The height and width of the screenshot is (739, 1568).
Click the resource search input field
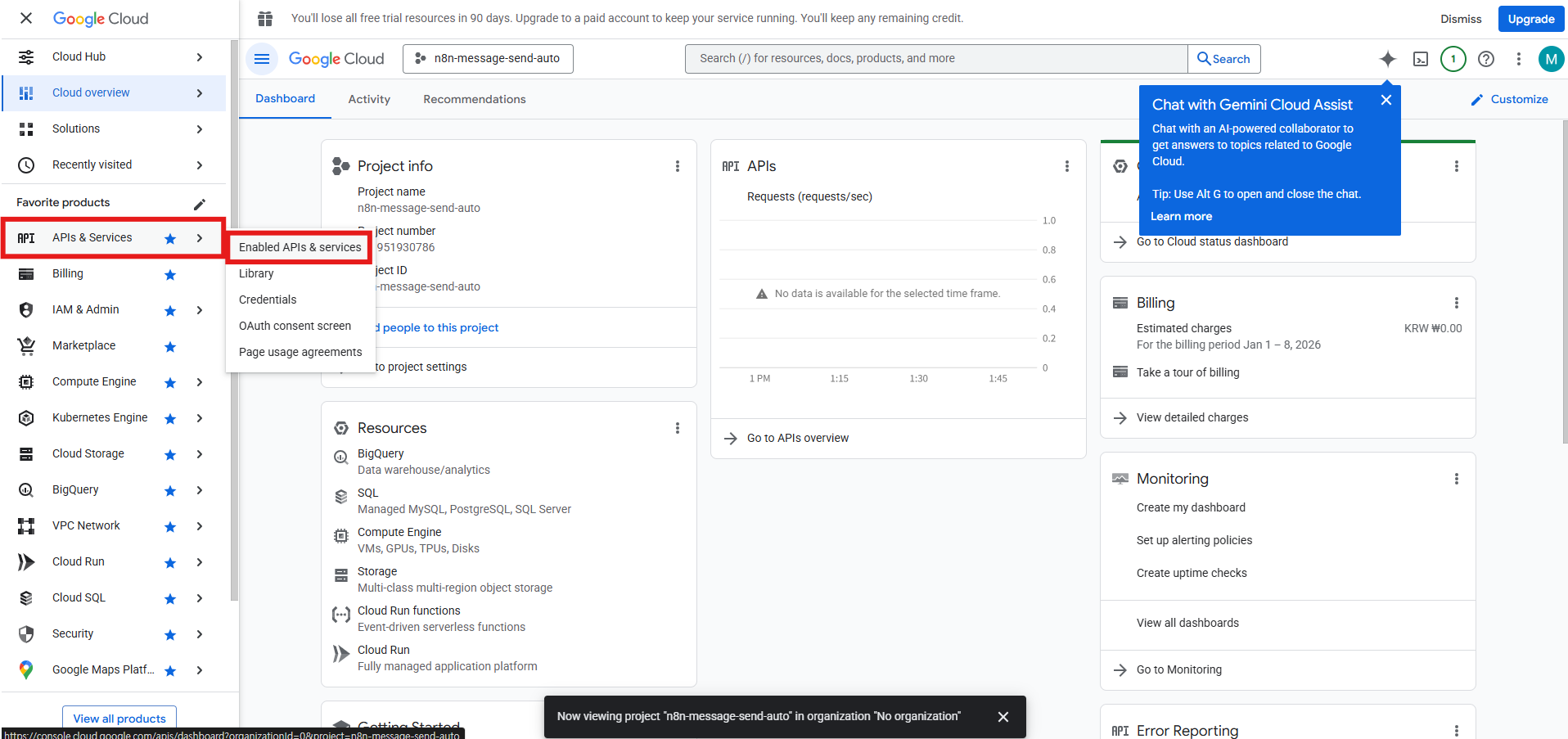[x=935, y=59]
